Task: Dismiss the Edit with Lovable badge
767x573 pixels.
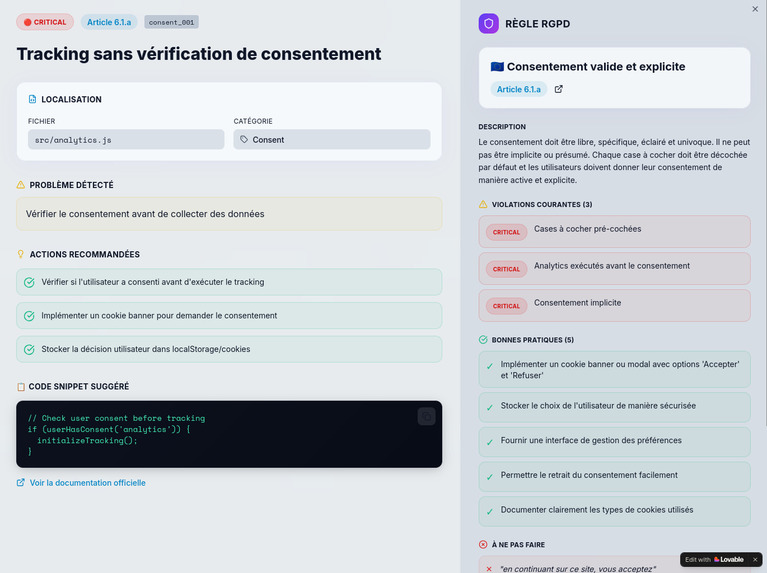Action: coord(755,559)
